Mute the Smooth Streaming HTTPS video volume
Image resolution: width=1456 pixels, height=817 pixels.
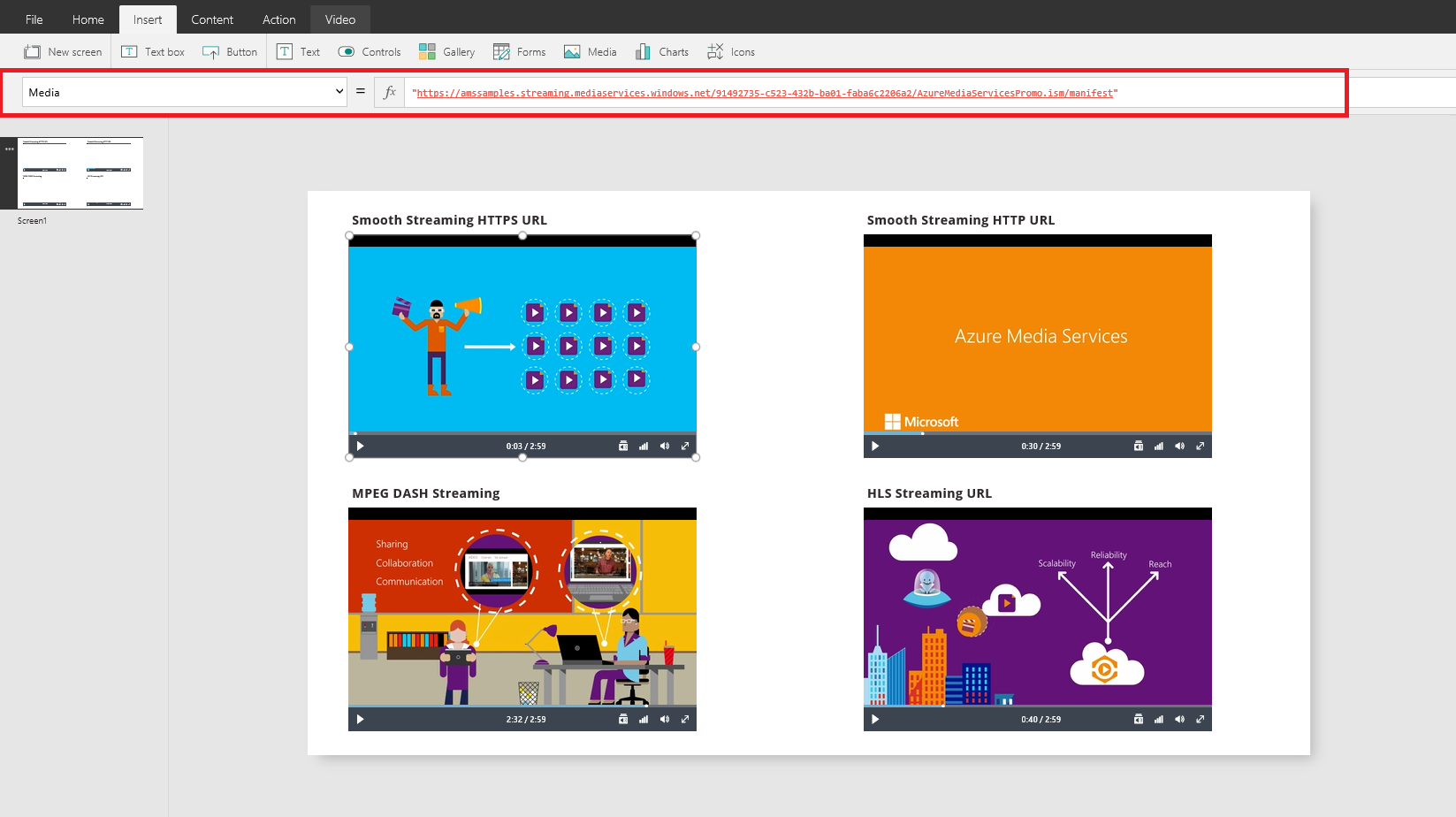click(665, 447)
